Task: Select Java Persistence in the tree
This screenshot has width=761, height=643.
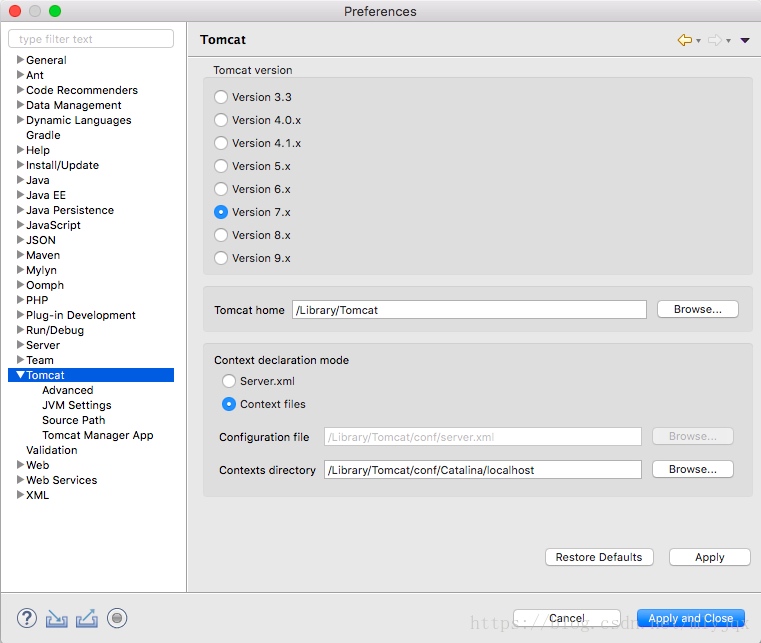Action: click(x=70, y=210)
